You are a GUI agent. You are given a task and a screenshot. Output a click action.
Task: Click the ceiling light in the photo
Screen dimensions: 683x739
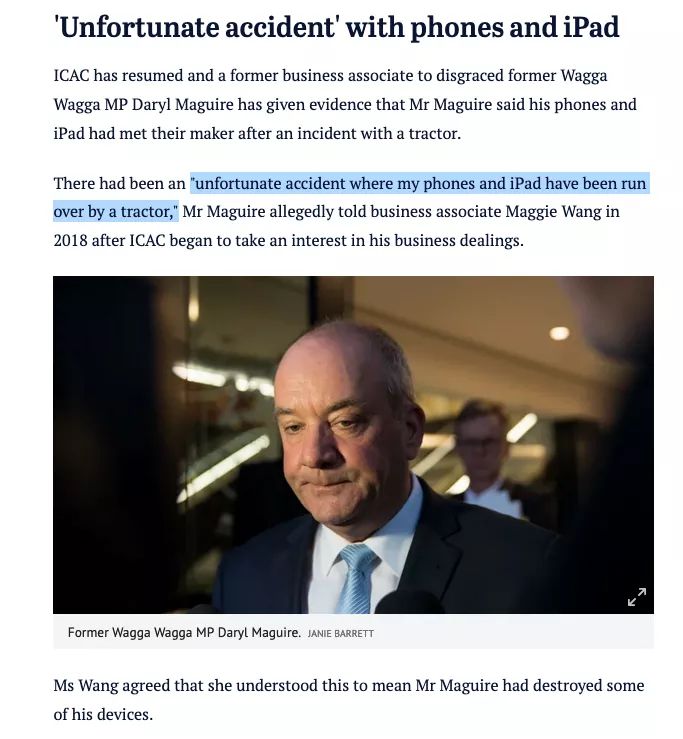(x=559, y=333)
